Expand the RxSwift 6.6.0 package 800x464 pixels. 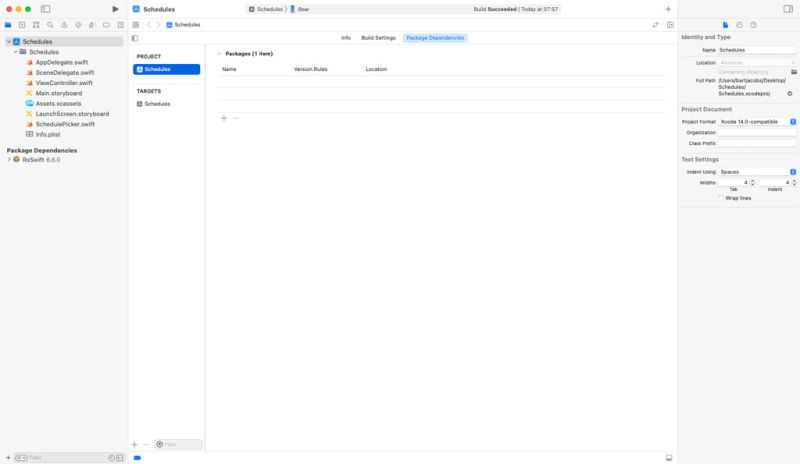tap(9, 160)
